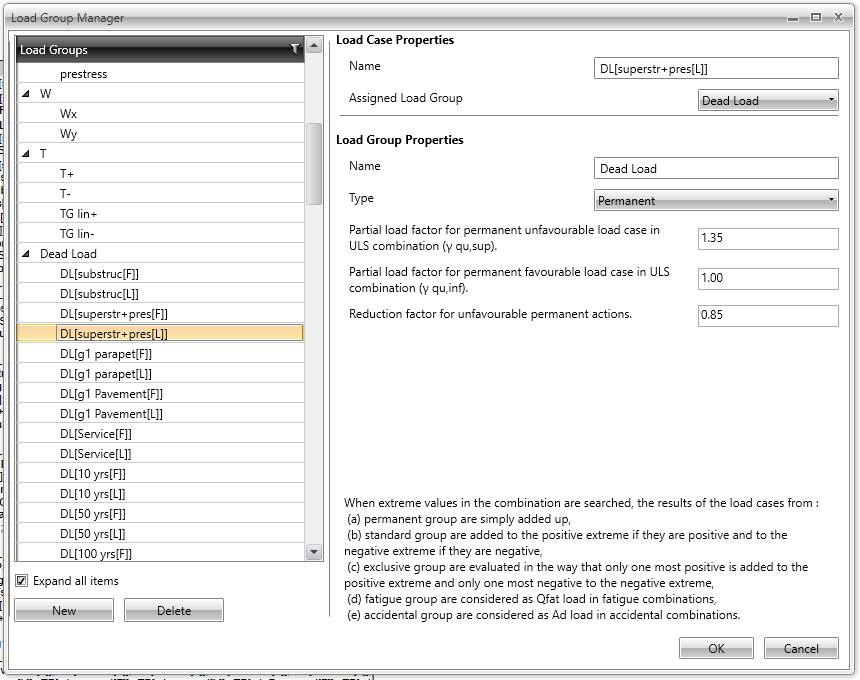Open the Type dropdown showing Permanent
The height and width of the screenshot is (680, 860).
(x=832, y=200)
